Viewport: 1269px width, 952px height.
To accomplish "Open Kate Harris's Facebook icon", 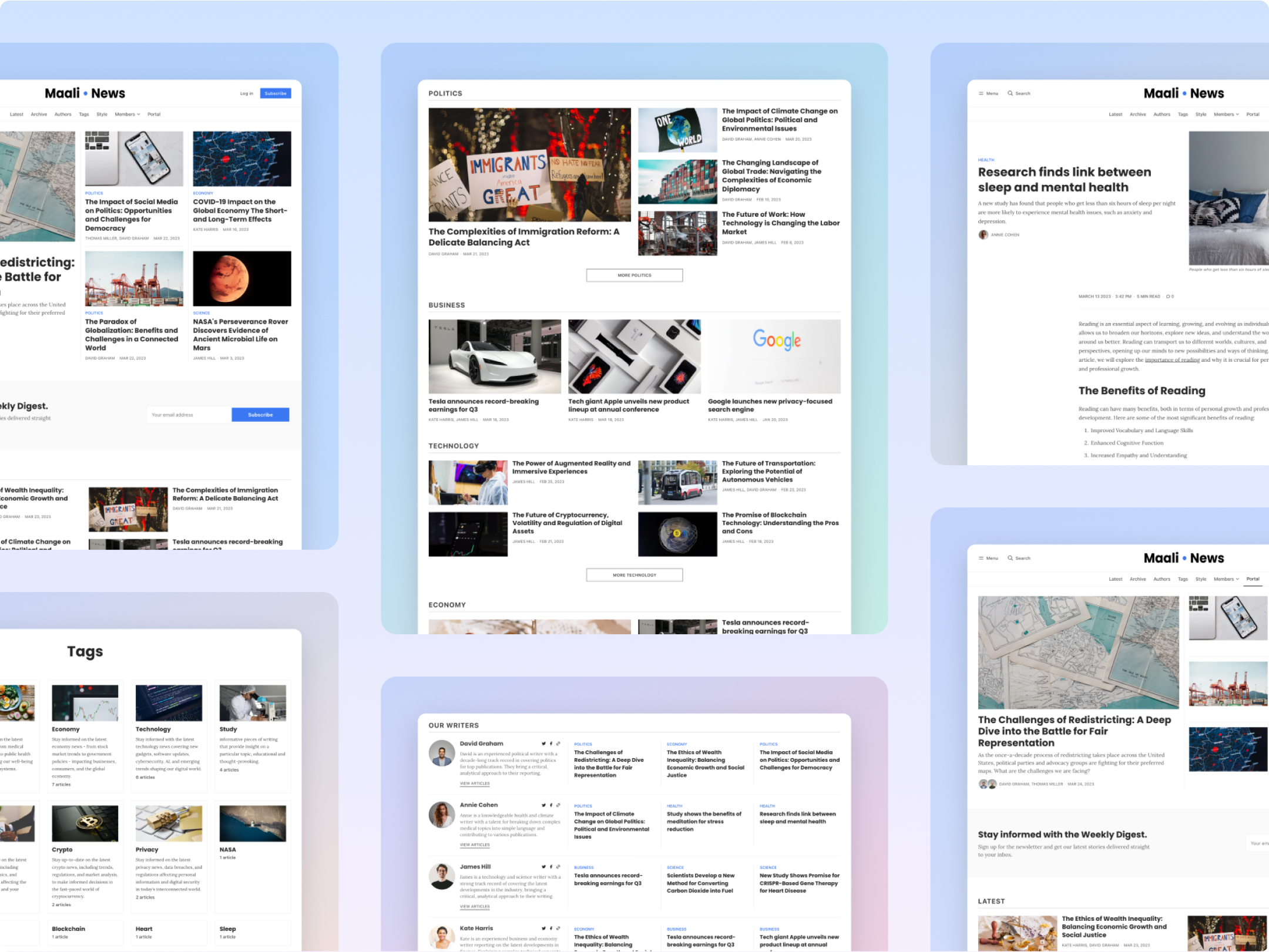I will (x=551, y=929).
